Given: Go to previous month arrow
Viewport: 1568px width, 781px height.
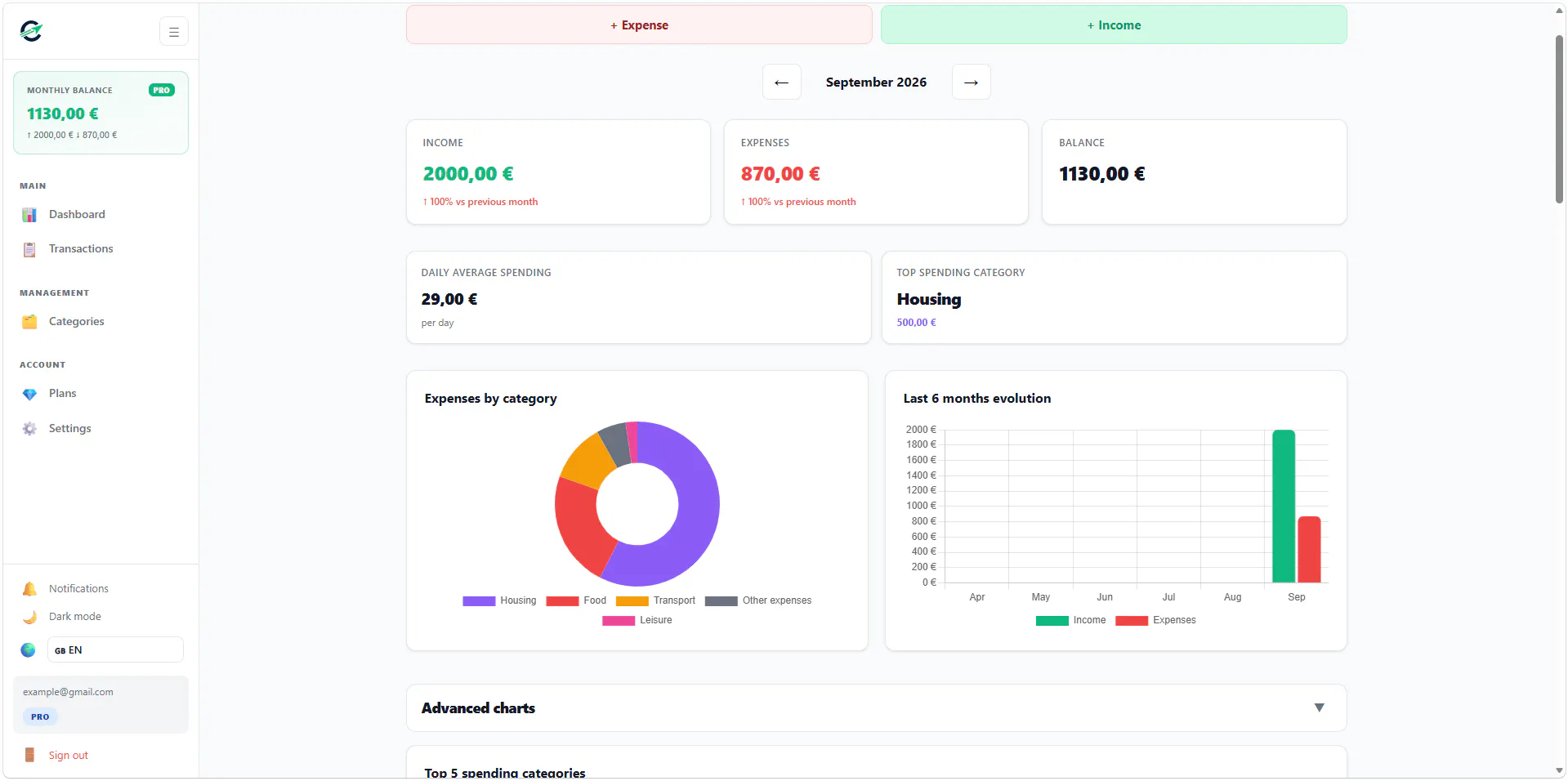Looking at the screenshot, I should coord(782,83).
